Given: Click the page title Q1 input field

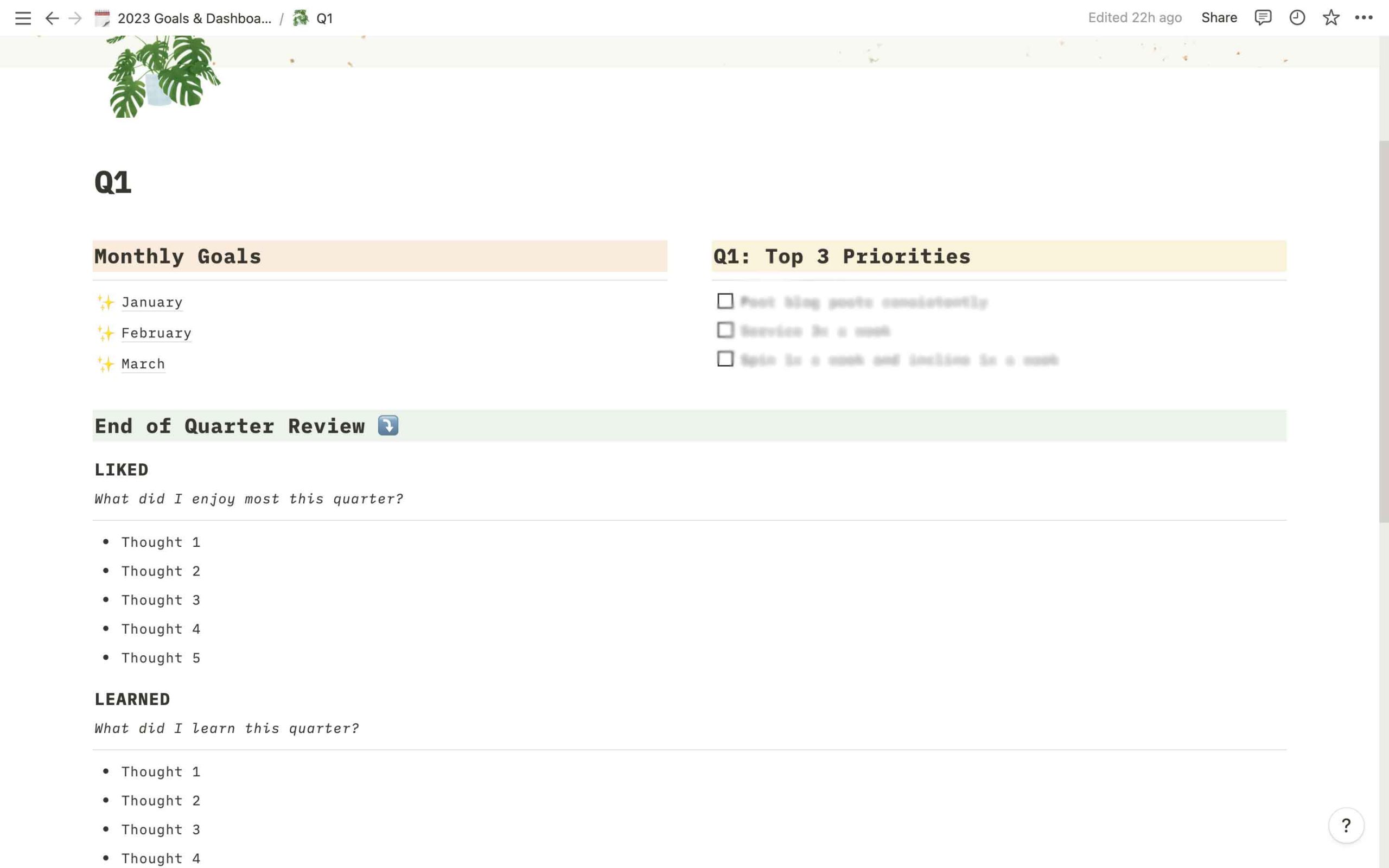Looking at the screenshot, I should [x=113, y=180].
